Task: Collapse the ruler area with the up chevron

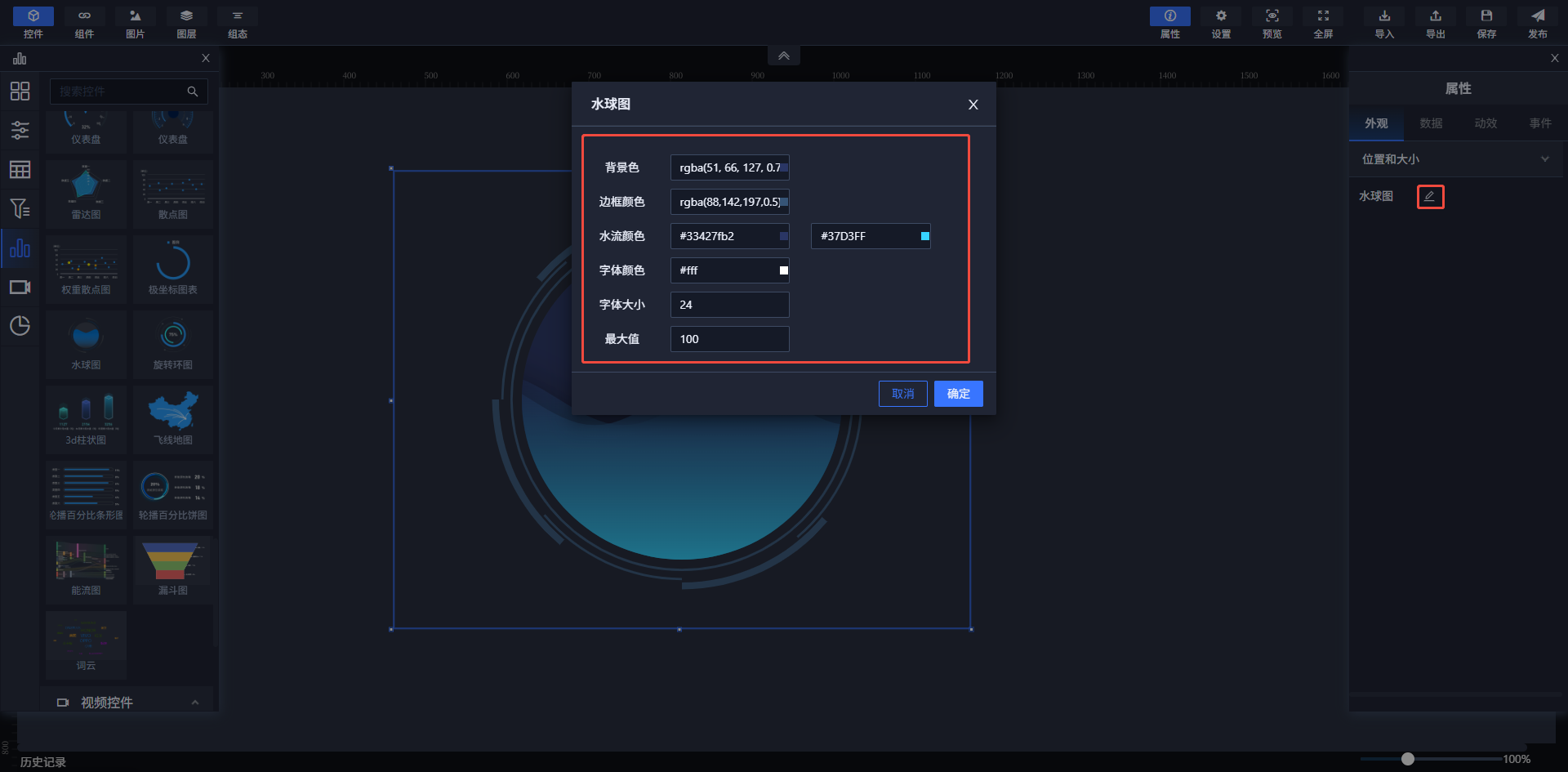Action: [784, 56]
